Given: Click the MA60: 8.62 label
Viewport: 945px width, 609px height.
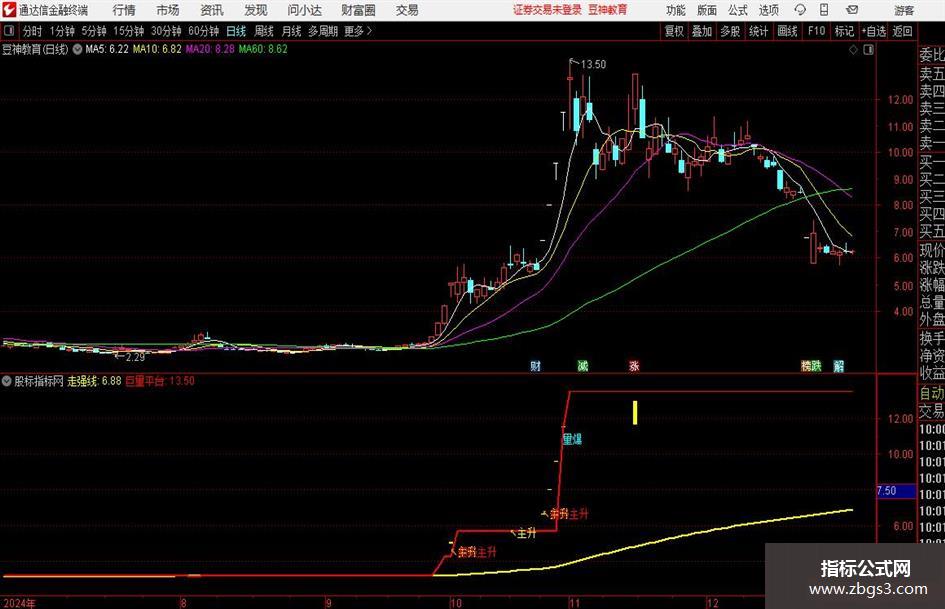Looking at the screenshot, I should click(x=263, y=49).
